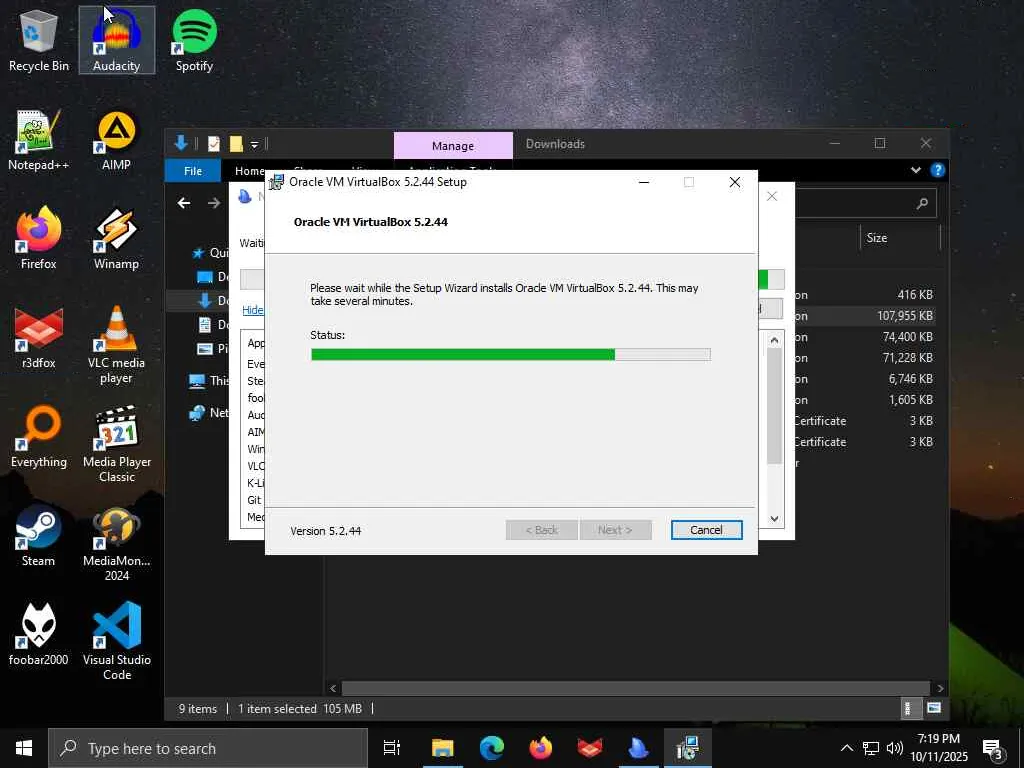The image size is (1024, 768).
Task: Select the Steam desktop shortcut
Action: point(39,537)
